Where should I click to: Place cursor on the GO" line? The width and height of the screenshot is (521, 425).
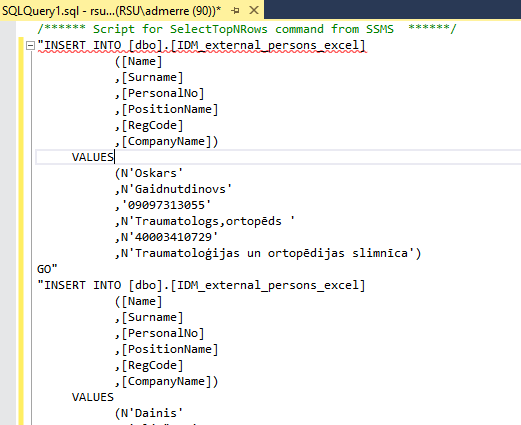coord(47,269)
